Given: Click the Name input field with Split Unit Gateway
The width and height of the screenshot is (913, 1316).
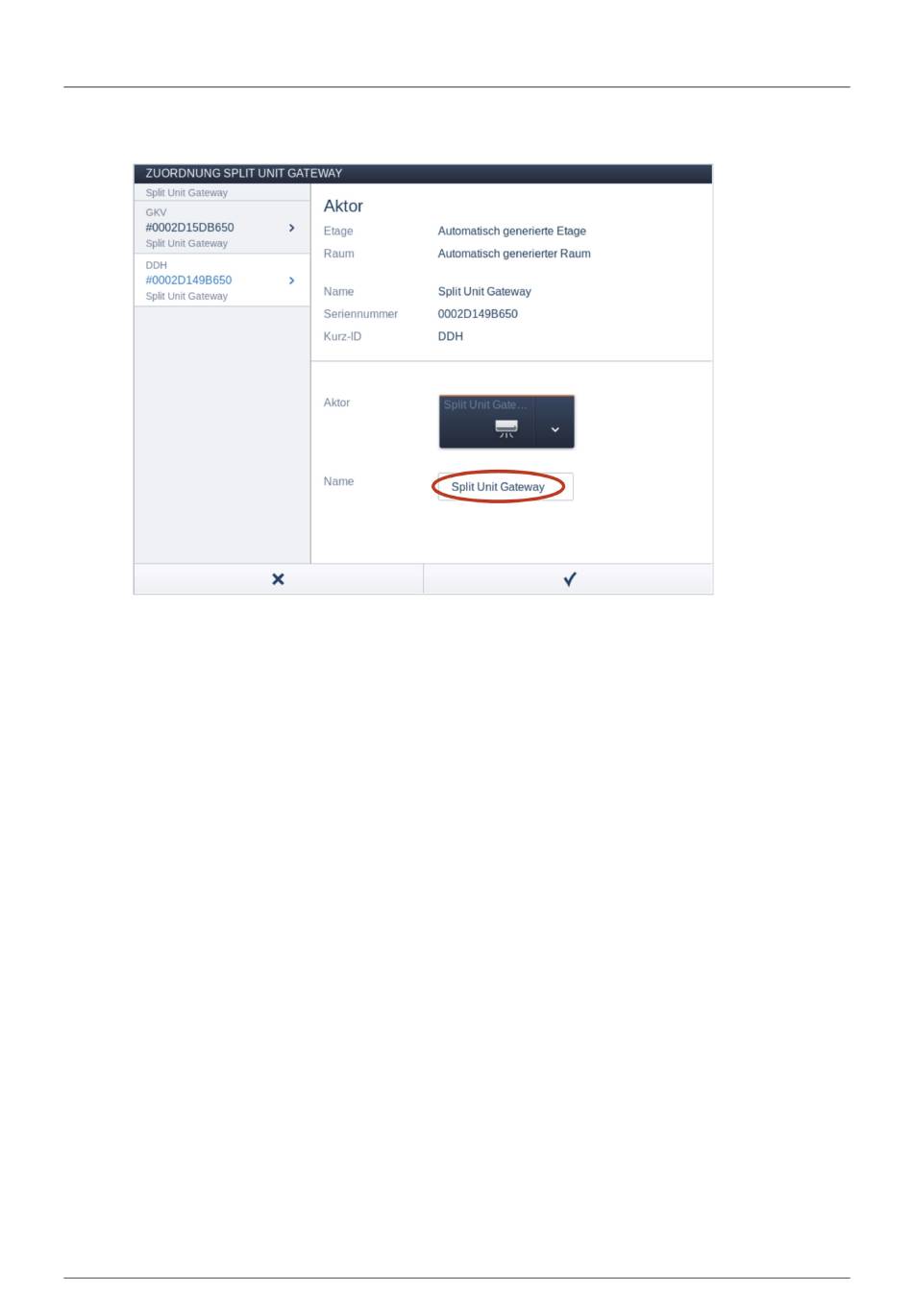Looking at the screenshot, I should (506, 487).
